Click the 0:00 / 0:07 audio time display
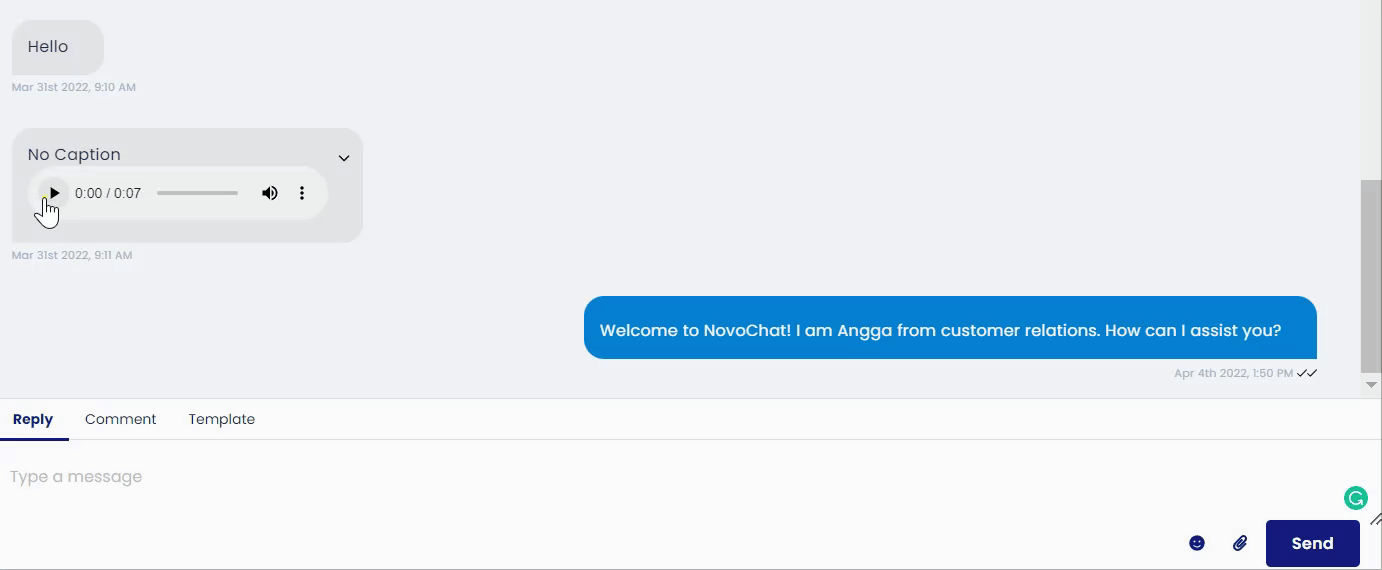The image size is (1382, 570). pos(108,193)
